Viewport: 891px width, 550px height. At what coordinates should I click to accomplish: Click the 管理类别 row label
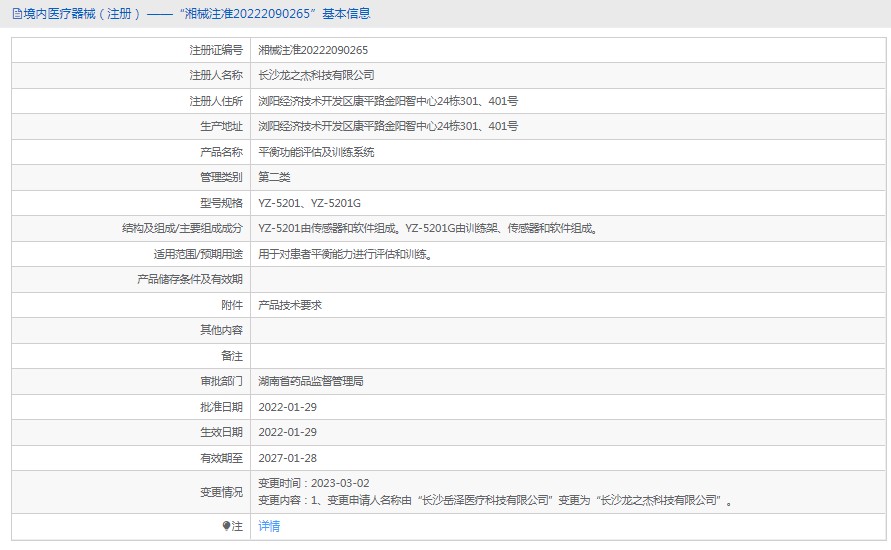pyautogui.click(x=221, y=177)
